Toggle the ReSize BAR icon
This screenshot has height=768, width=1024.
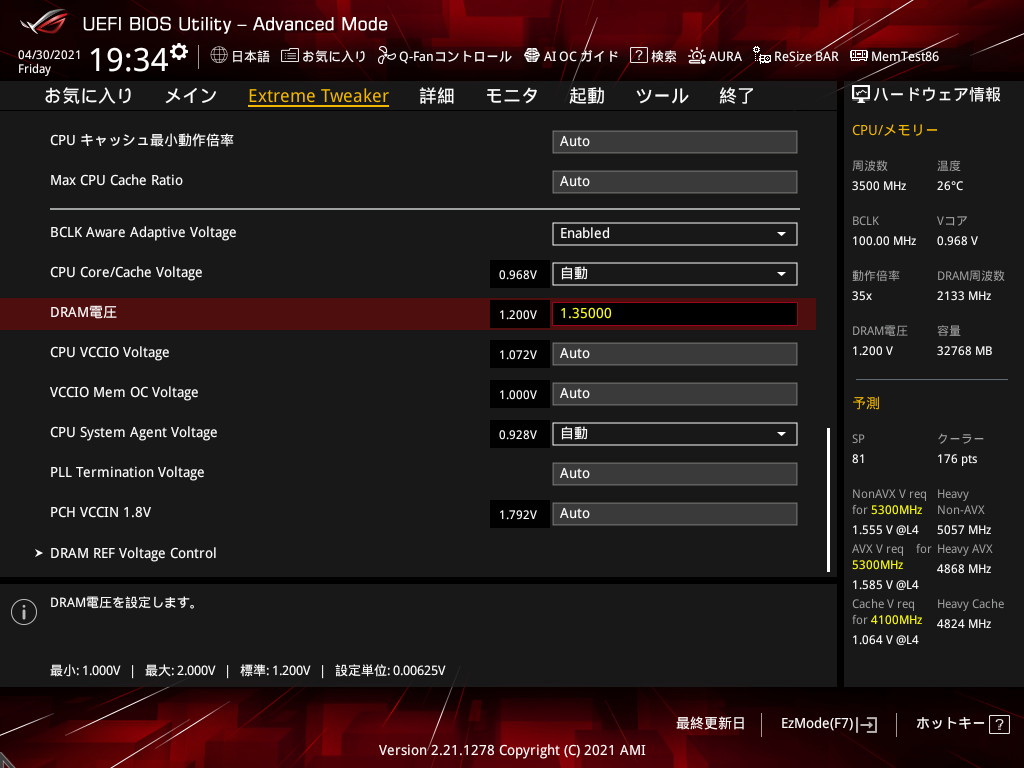pos(762,56)
